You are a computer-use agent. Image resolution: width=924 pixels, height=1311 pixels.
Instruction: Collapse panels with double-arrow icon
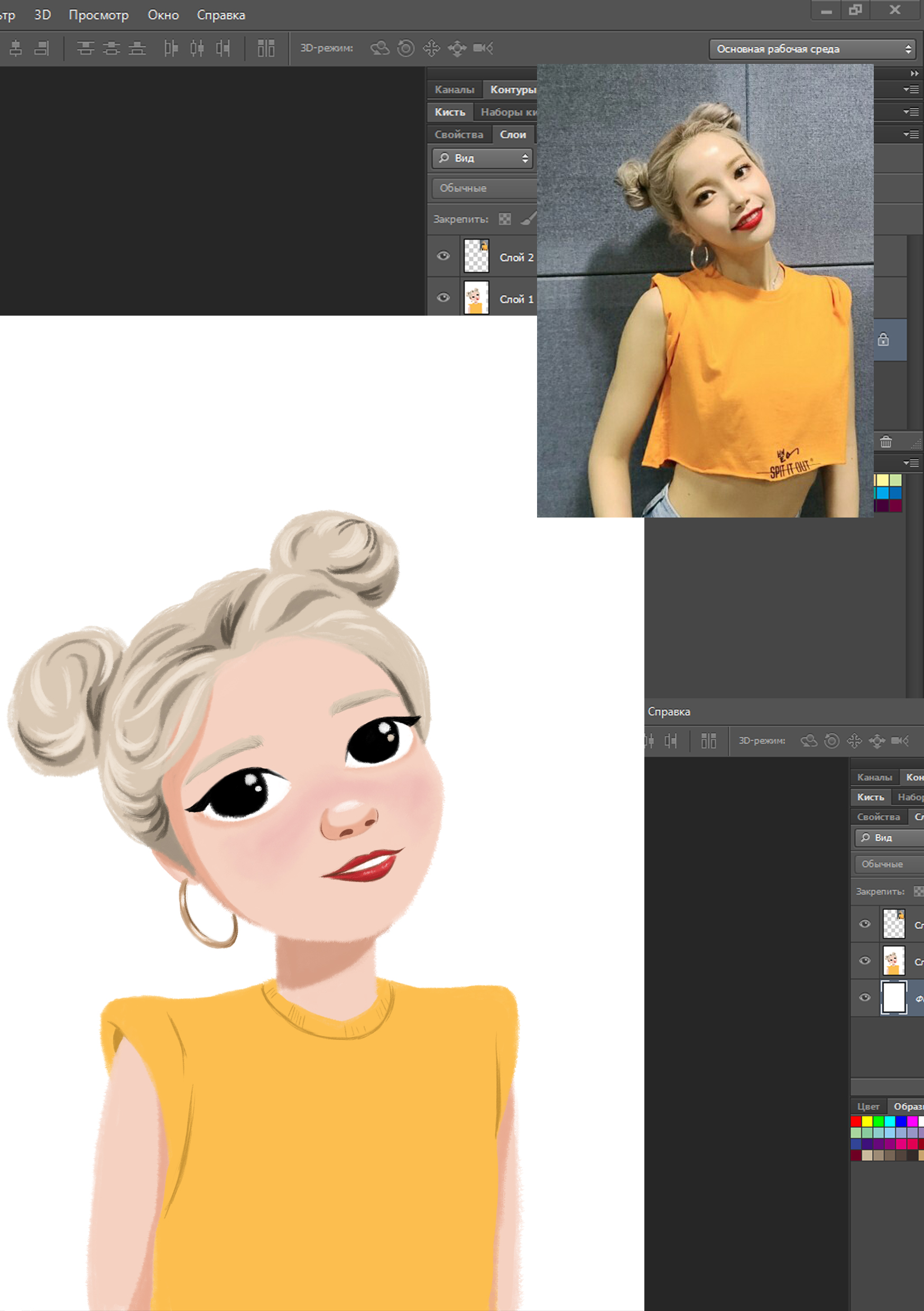pyautogui.click(x=914, y=73)
